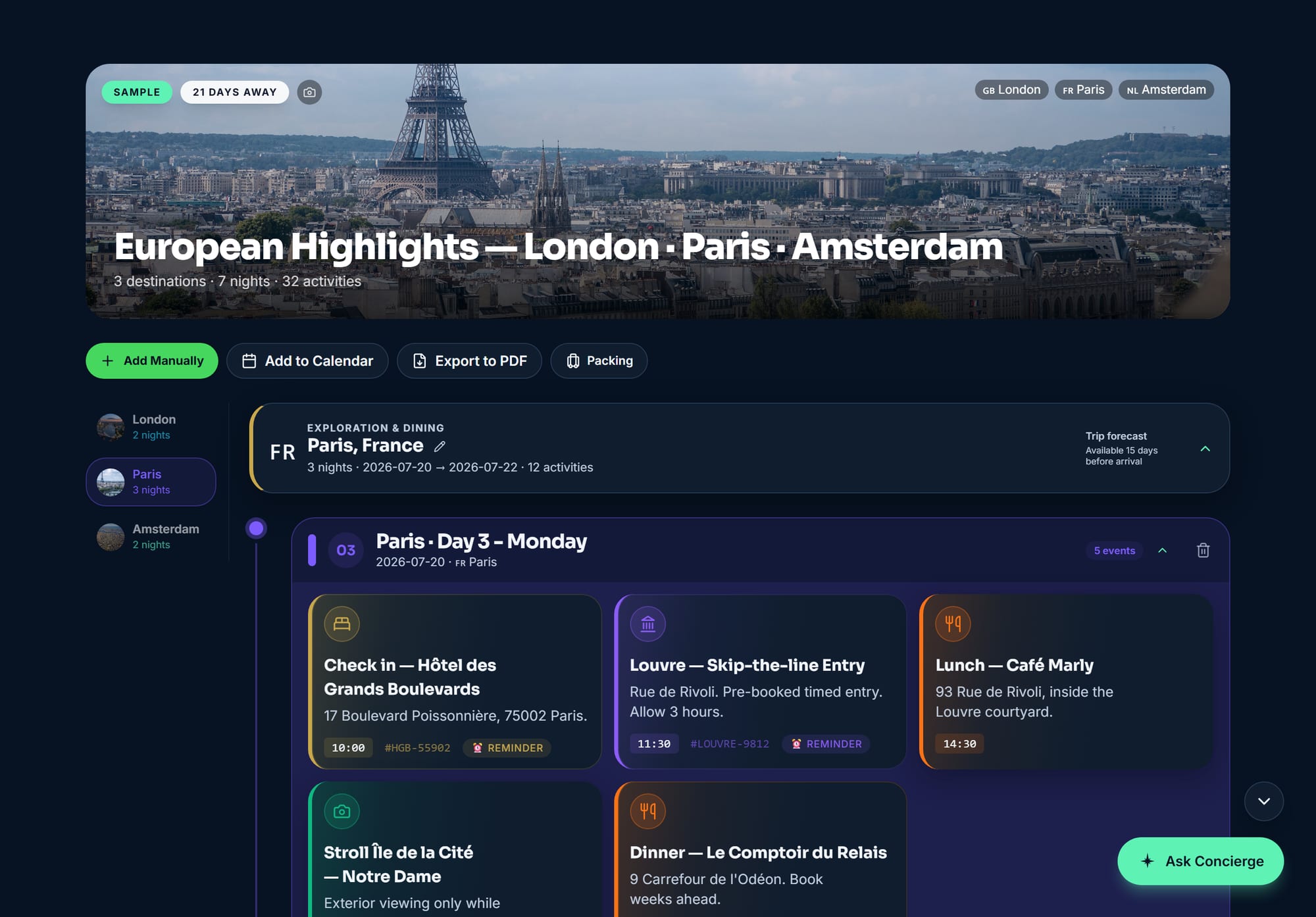Click the European Highlights trip title

click(559, 247)
